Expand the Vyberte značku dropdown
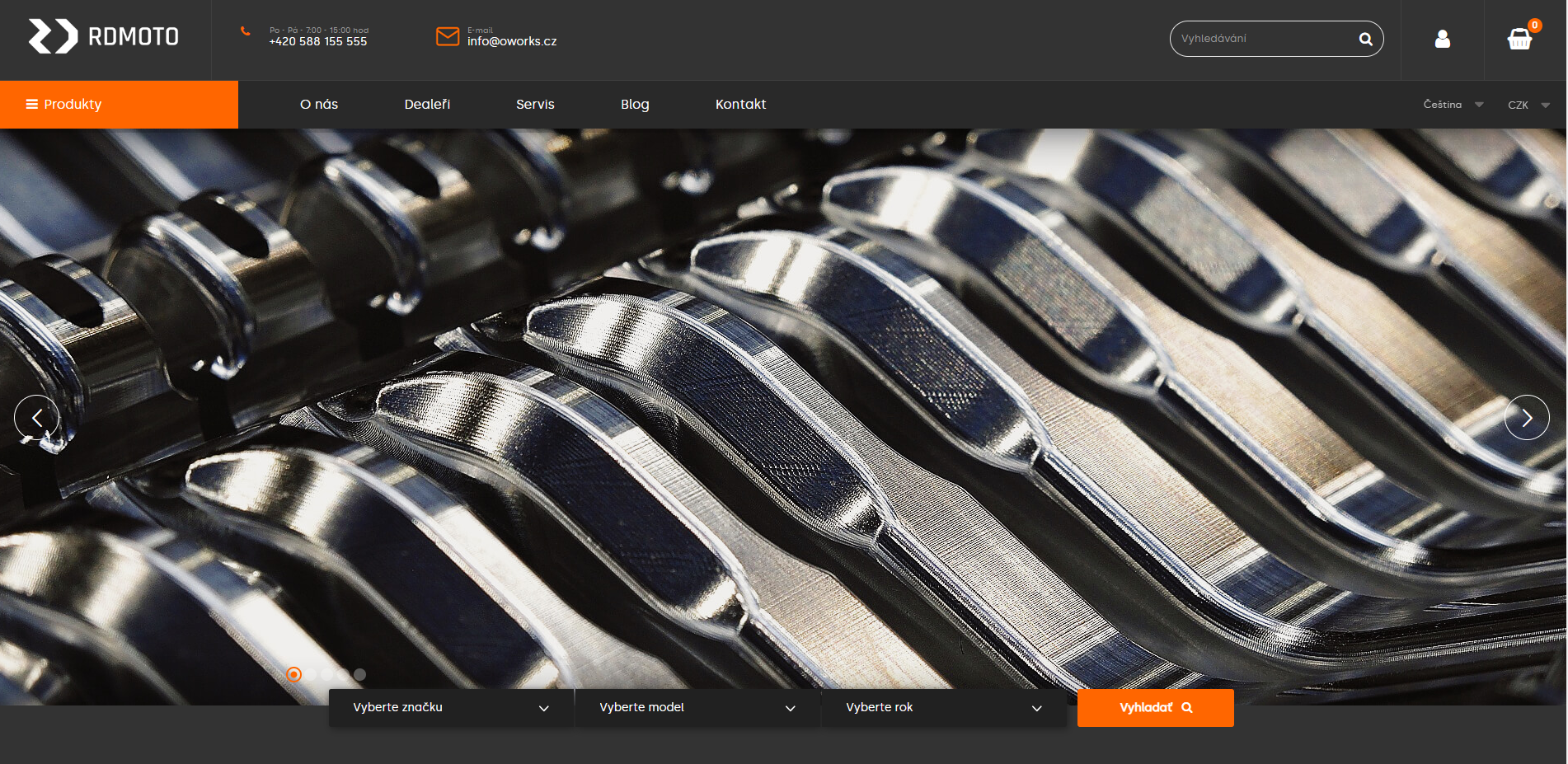The width and height of the screenshot is (1568, 764). click(x=450, y=707)
